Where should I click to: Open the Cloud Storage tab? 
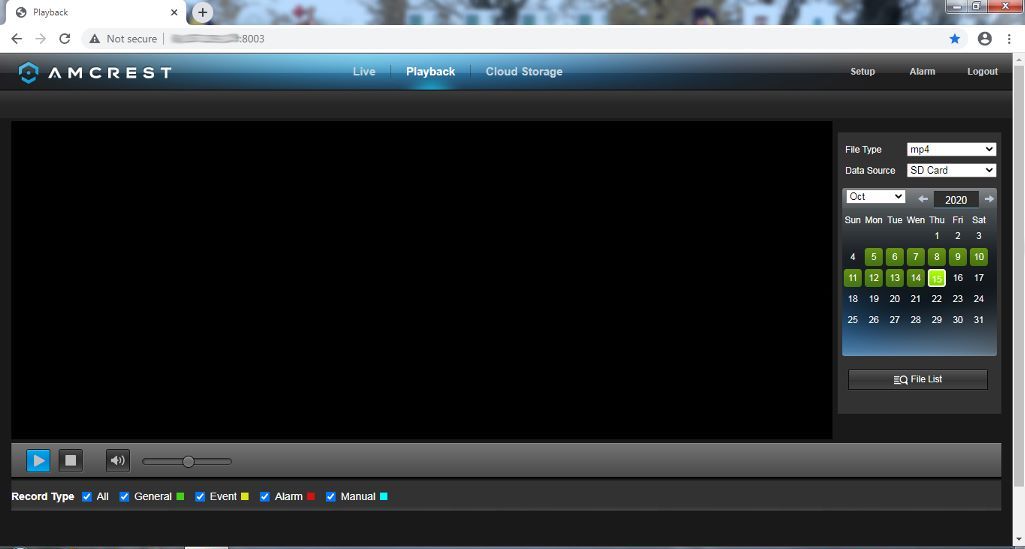(x=524, y=72)
